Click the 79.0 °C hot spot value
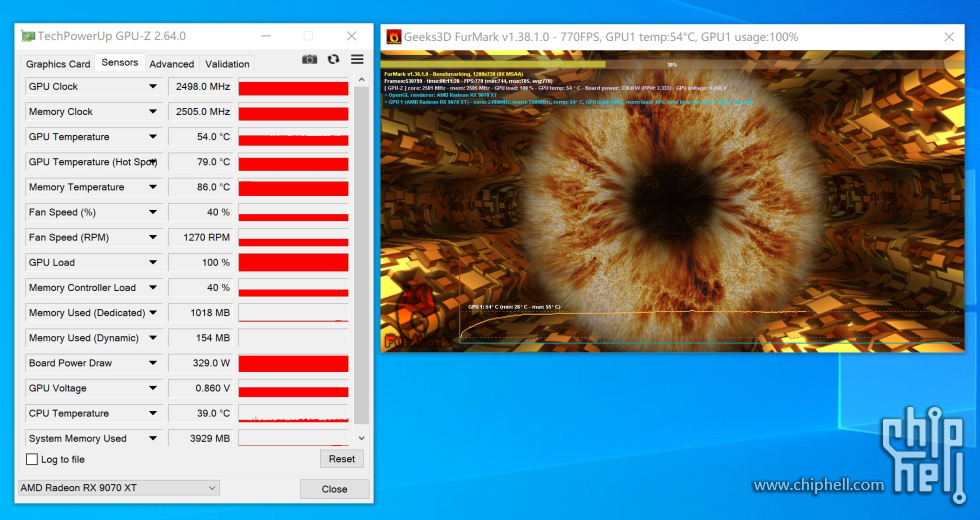The width and height of the screenshot is (980, 520). click(x=201, y=162)
